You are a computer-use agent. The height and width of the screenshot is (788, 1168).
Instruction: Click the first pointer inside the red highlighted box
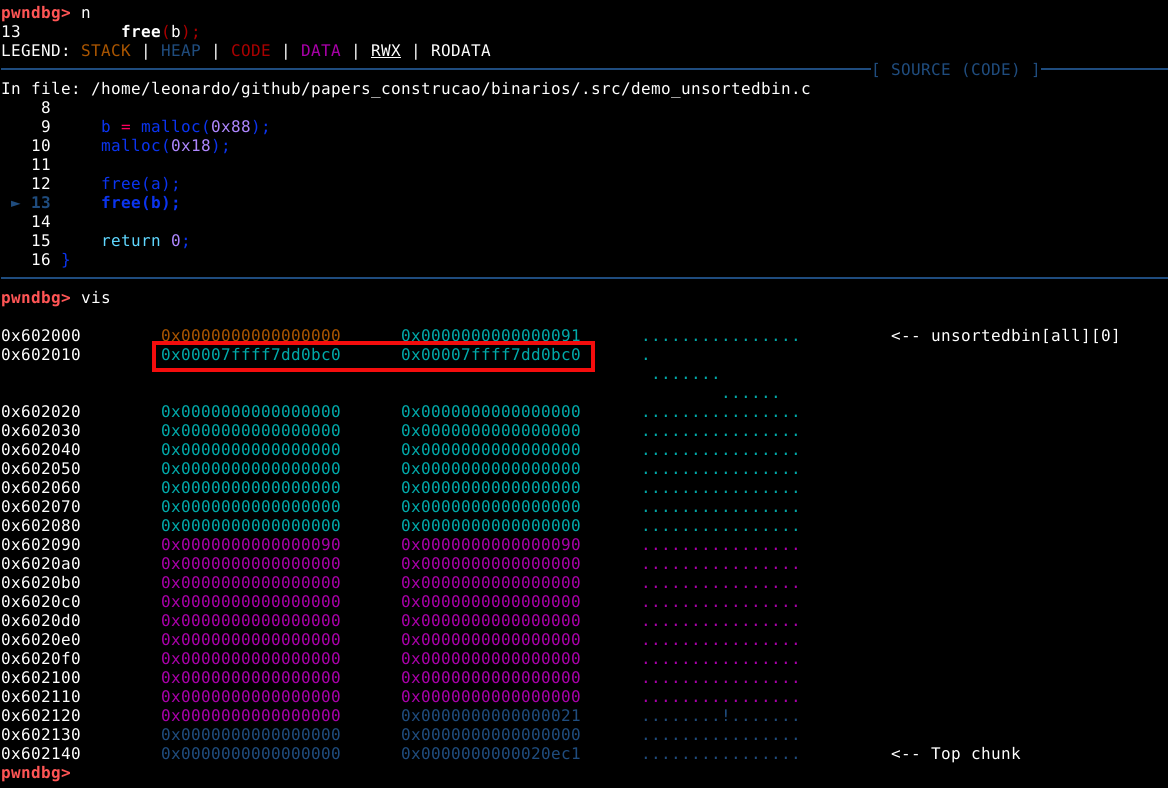coord(250,355)
